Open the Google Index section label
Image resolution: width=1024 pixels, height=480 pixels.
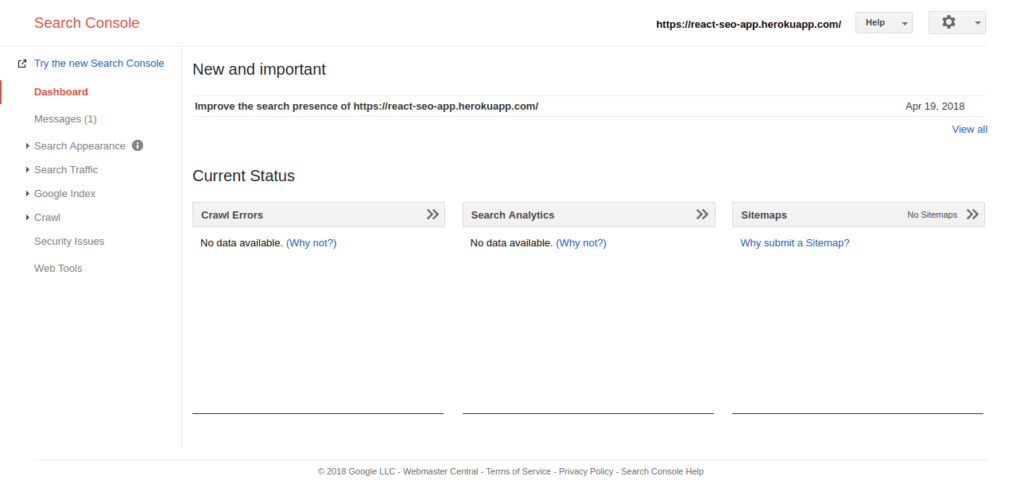pyautogui.click(x=65, y=193)
